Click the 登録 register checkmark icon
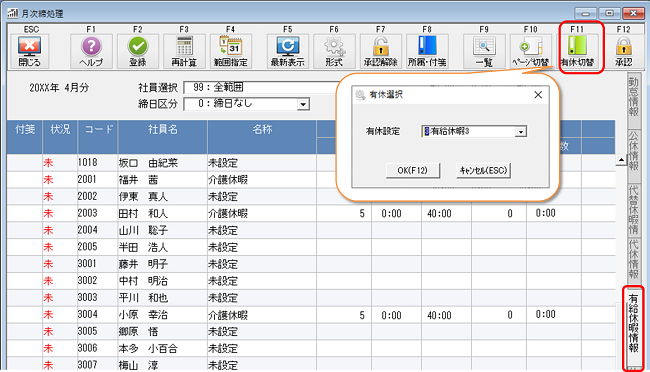Viewport: 650px width, 372px height. click(x=138, y=51)
